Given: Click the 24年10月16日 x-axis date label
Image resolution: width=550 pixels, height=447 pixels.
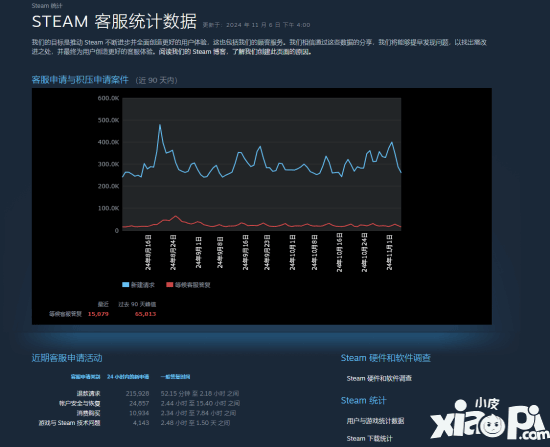Looking at the screenshot, I should (340, 253).
